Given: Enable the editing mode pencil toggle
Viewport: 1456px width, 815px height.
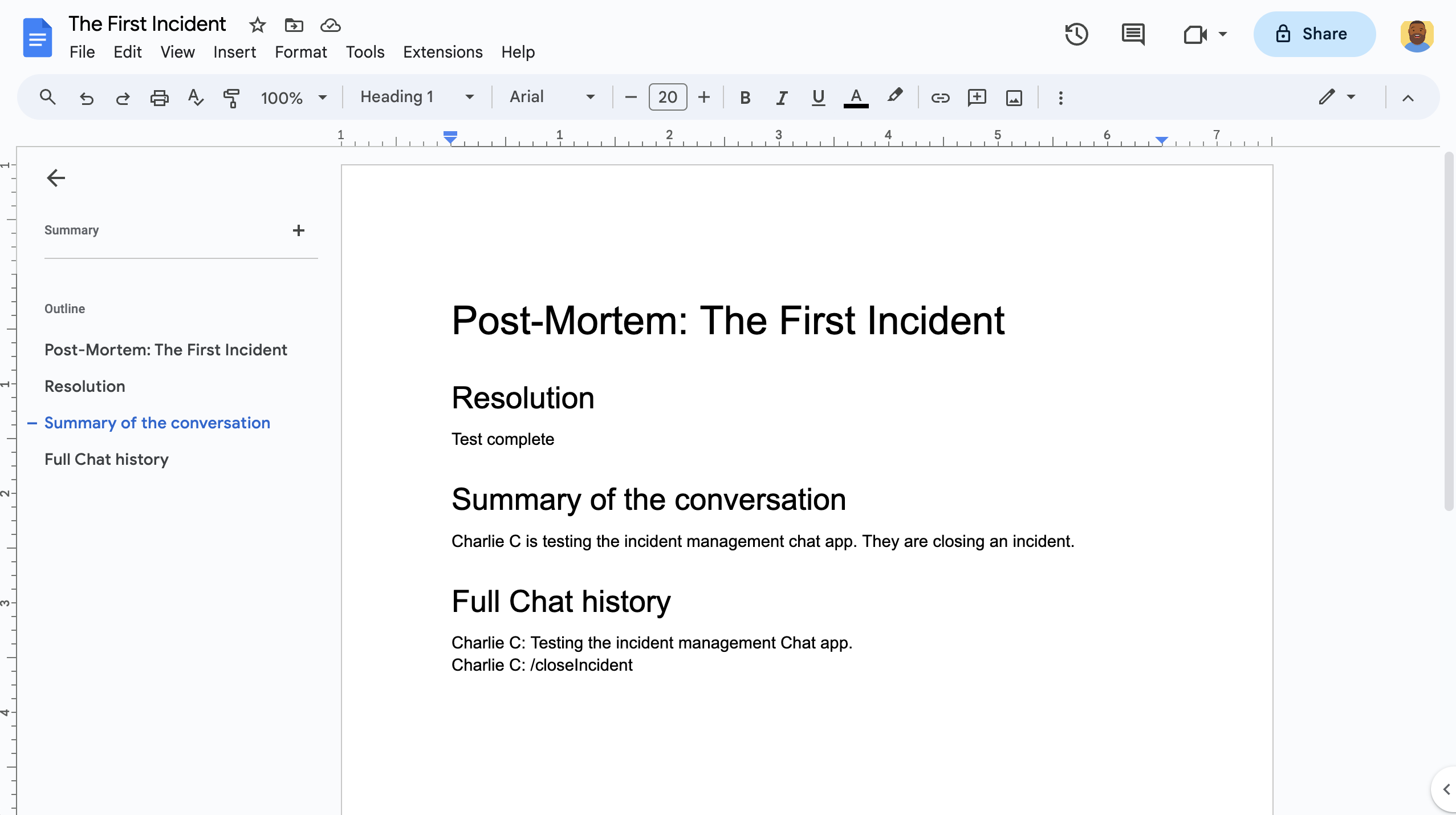Looking at the screenshot, I should (1326, 97).
